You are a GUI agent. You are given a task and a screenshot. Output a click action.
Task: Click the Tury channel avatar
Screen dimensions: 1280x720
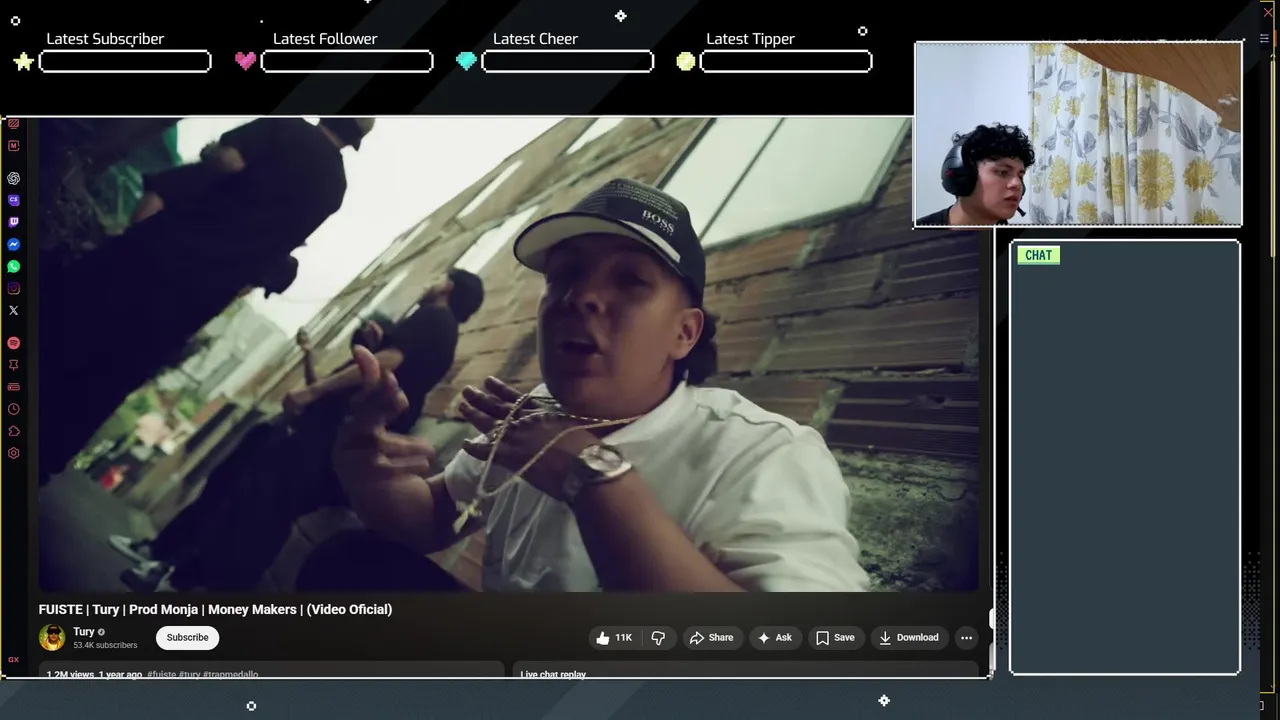pos(52,637)
